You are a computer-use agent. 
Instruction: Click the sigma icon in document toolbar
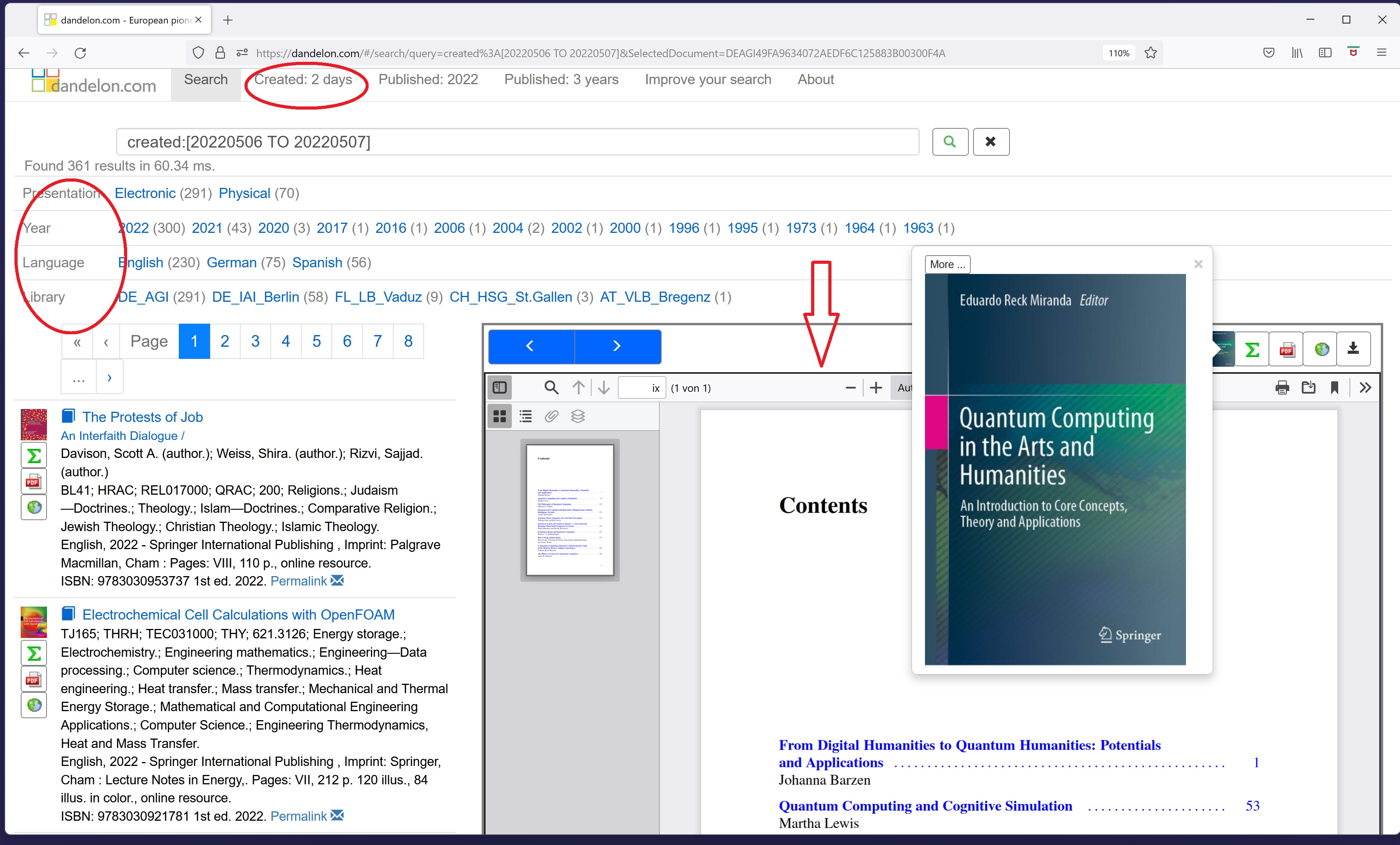[x=1252, y=349]
